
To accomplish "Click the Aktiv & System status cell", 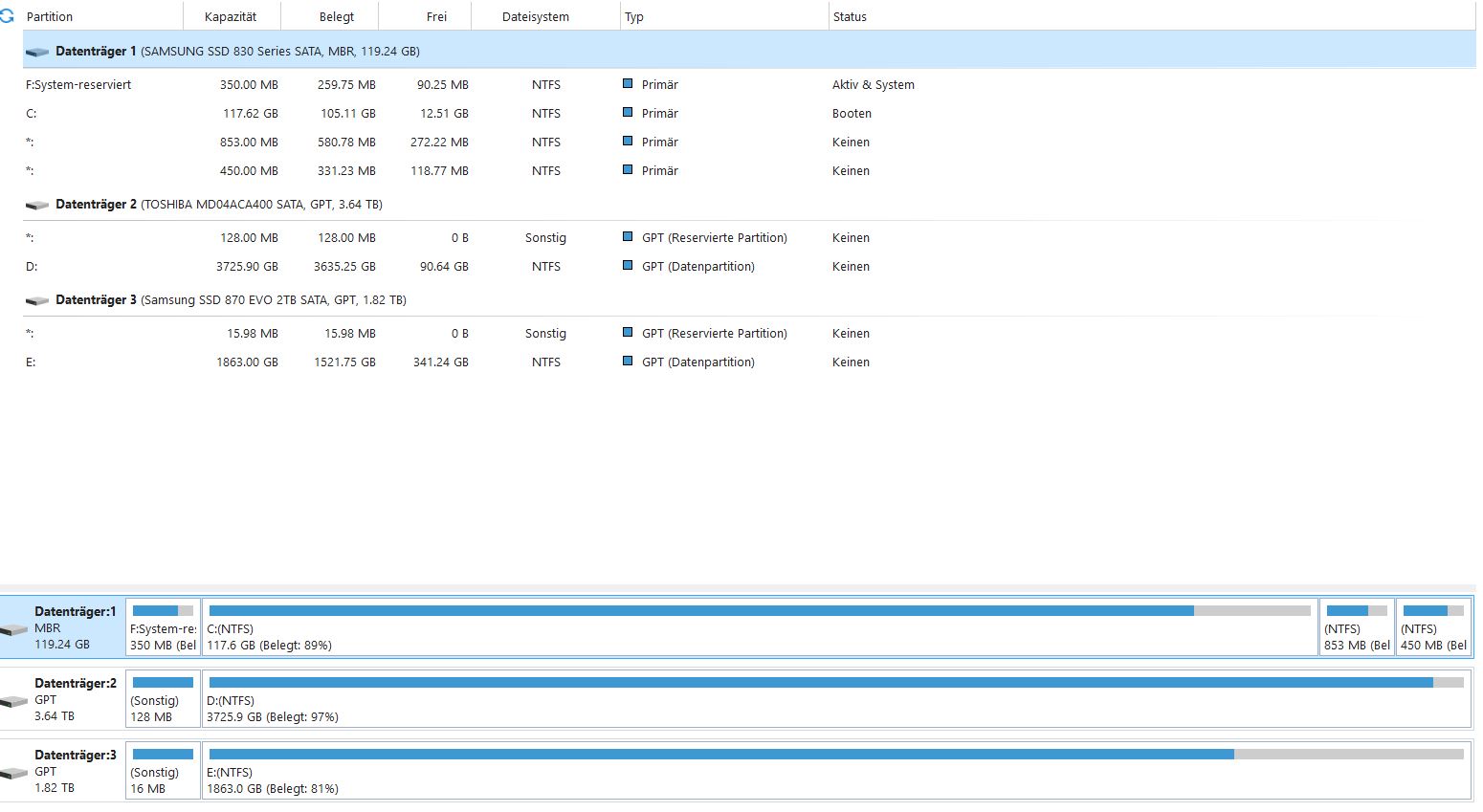I will (x=873, y=84).
